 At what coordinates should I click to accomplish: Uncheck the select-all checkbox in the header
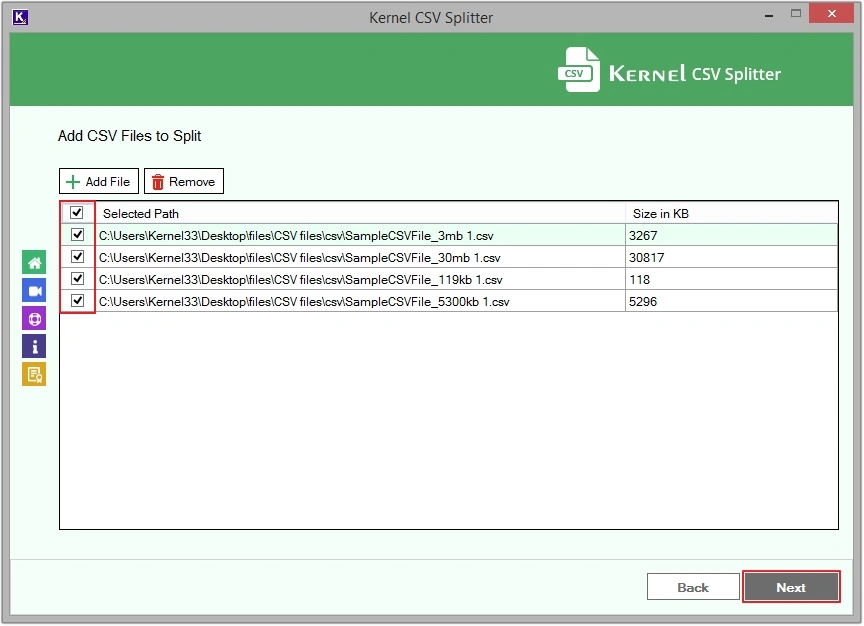point(77,212)
